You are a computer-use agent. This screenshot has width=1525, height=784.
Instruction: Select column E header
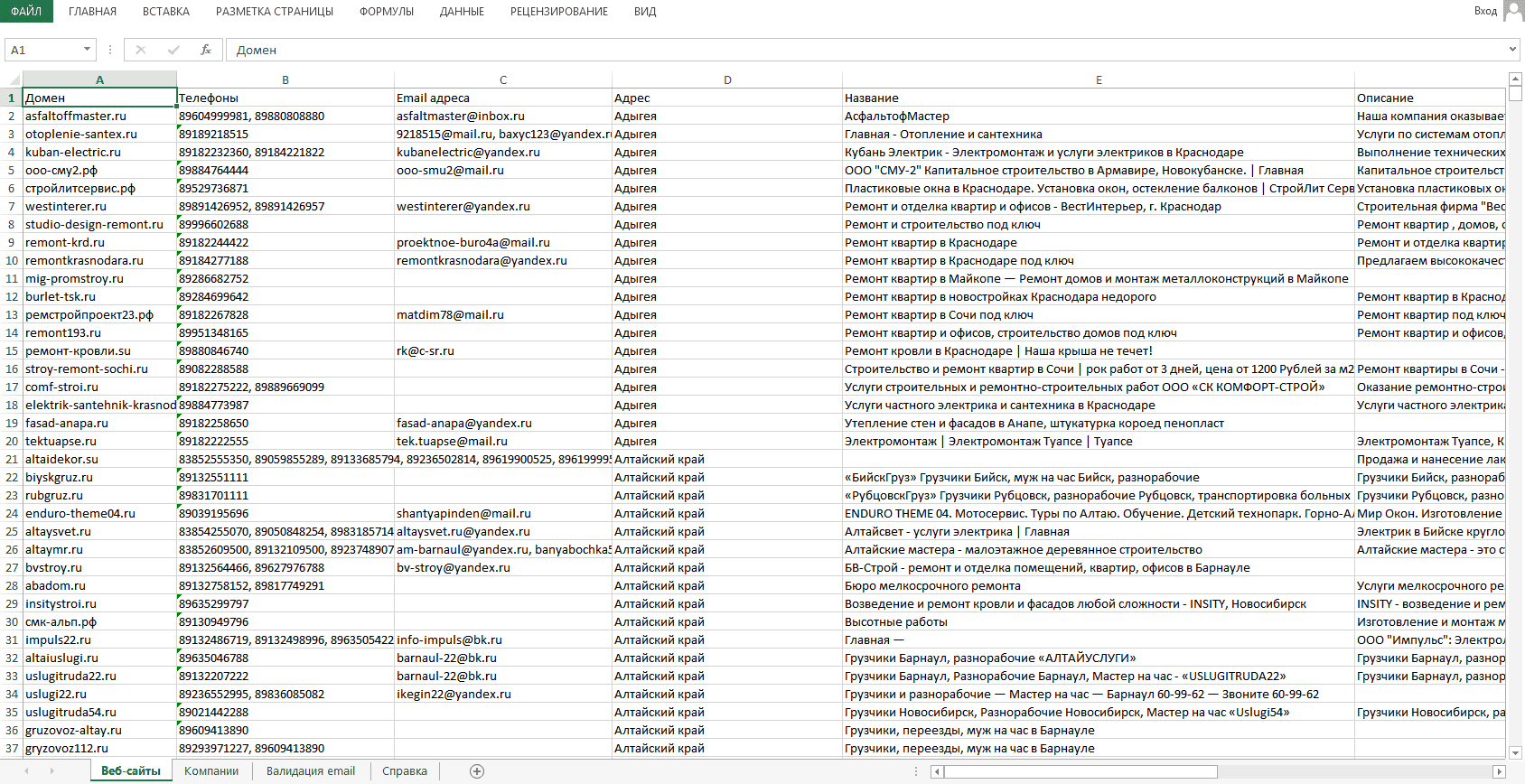coord(1099,79)
